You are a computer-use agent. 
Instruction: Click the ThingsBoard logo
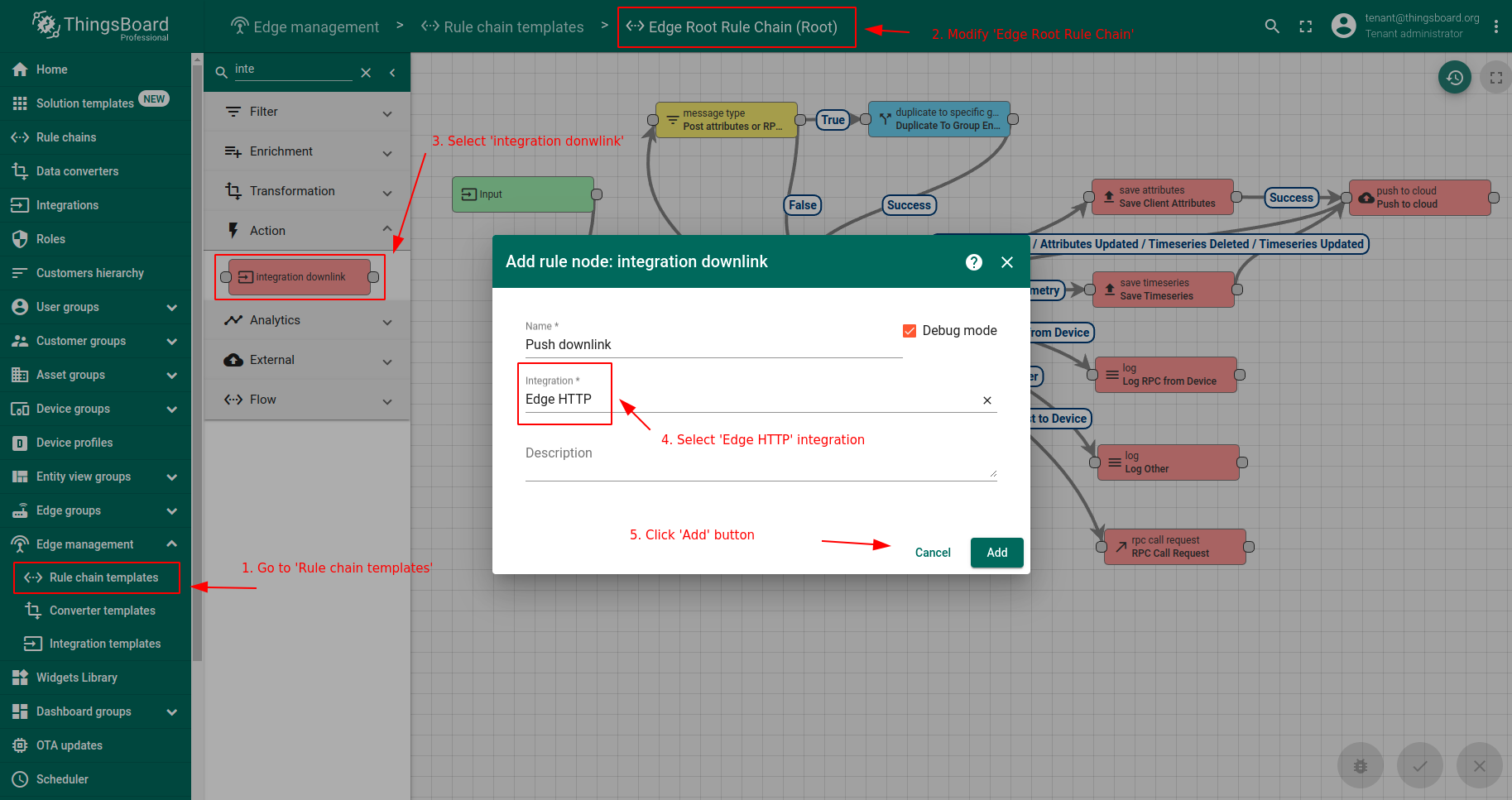pos(100,26)
